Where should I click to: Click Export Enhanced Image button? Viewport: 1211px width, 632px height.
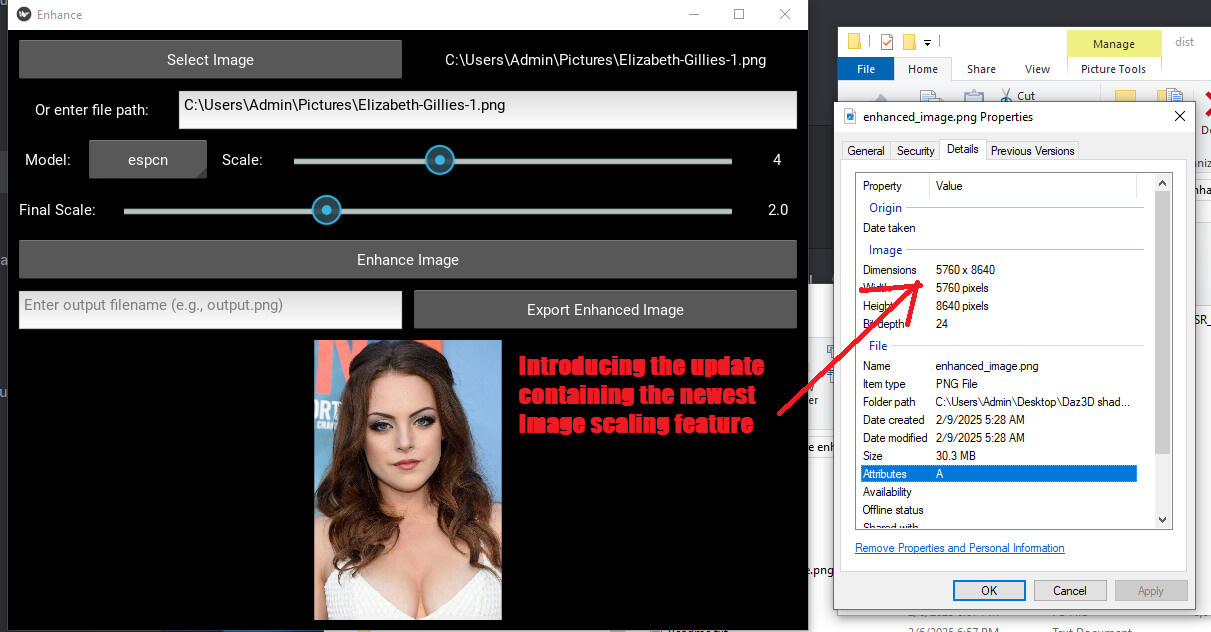tap(605, 310)
